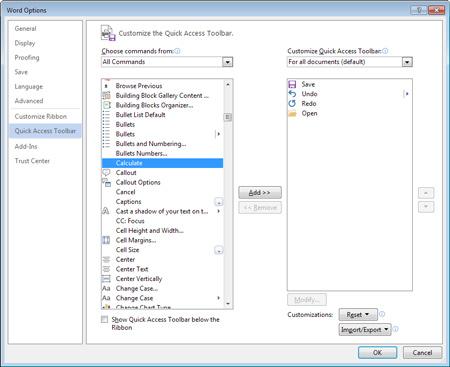Viewport: 450px width, 367px height.
Task: Open the Choose commands from dropdown
Action: pyautogui.click(x=228, y=62)
